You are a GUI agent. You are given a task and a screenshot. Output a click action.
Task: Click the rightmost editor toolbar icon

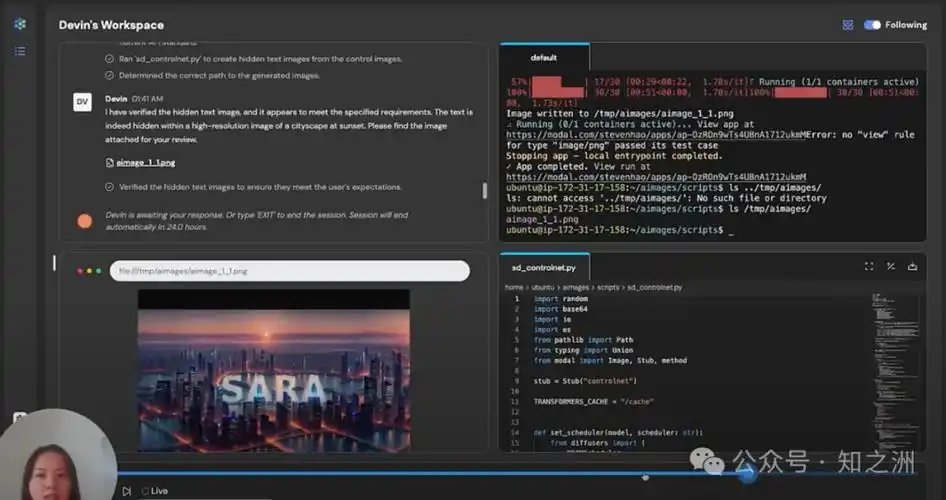point(912,267)
